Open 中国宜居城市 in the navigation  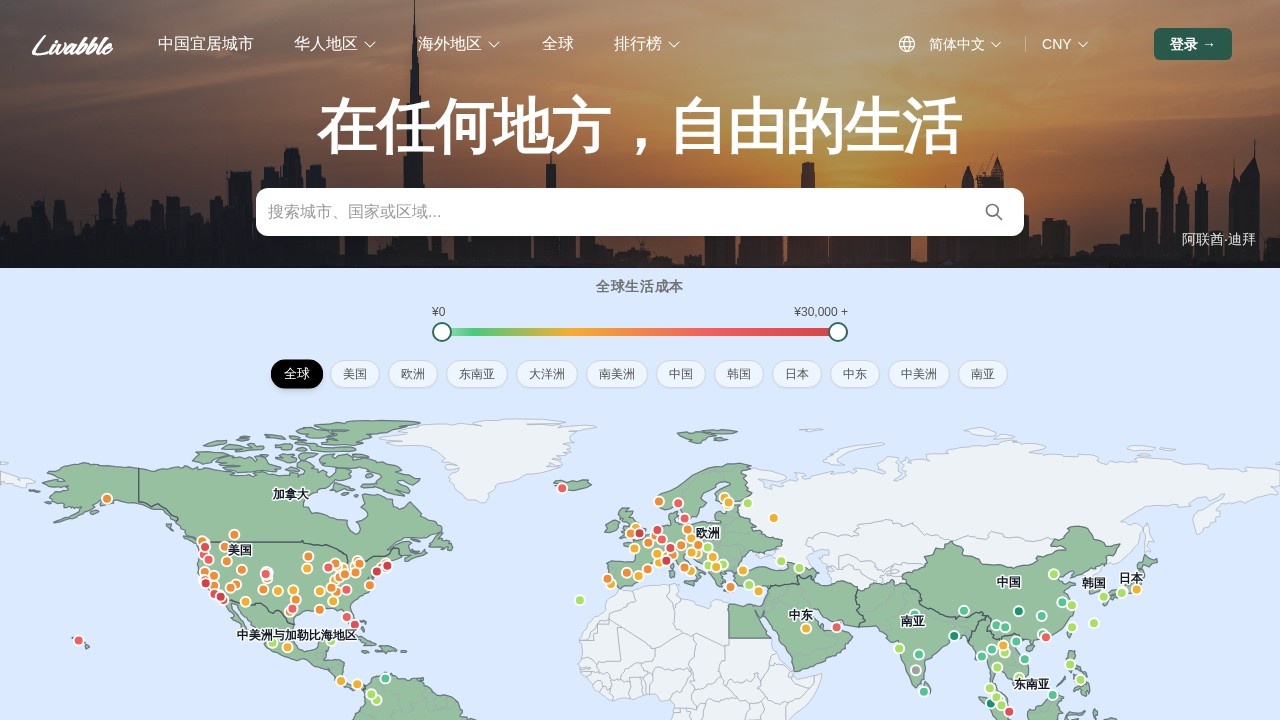(x=206, y=44)
